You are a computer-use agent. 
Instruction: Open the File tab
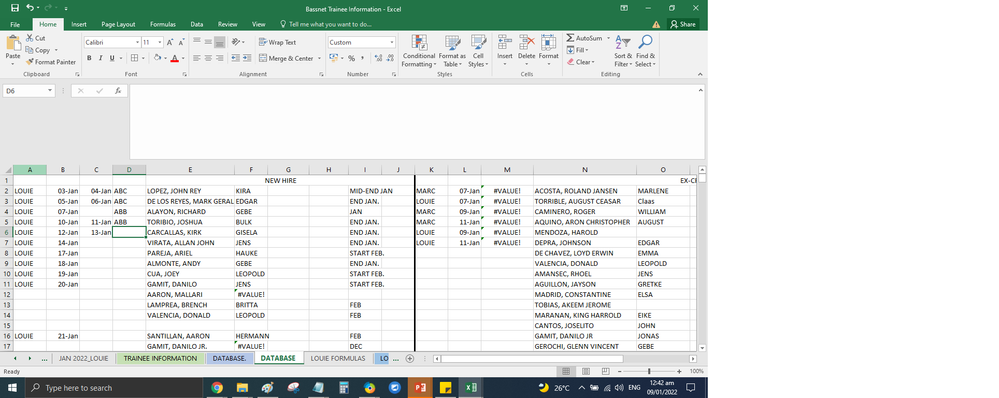pos(15,24)
